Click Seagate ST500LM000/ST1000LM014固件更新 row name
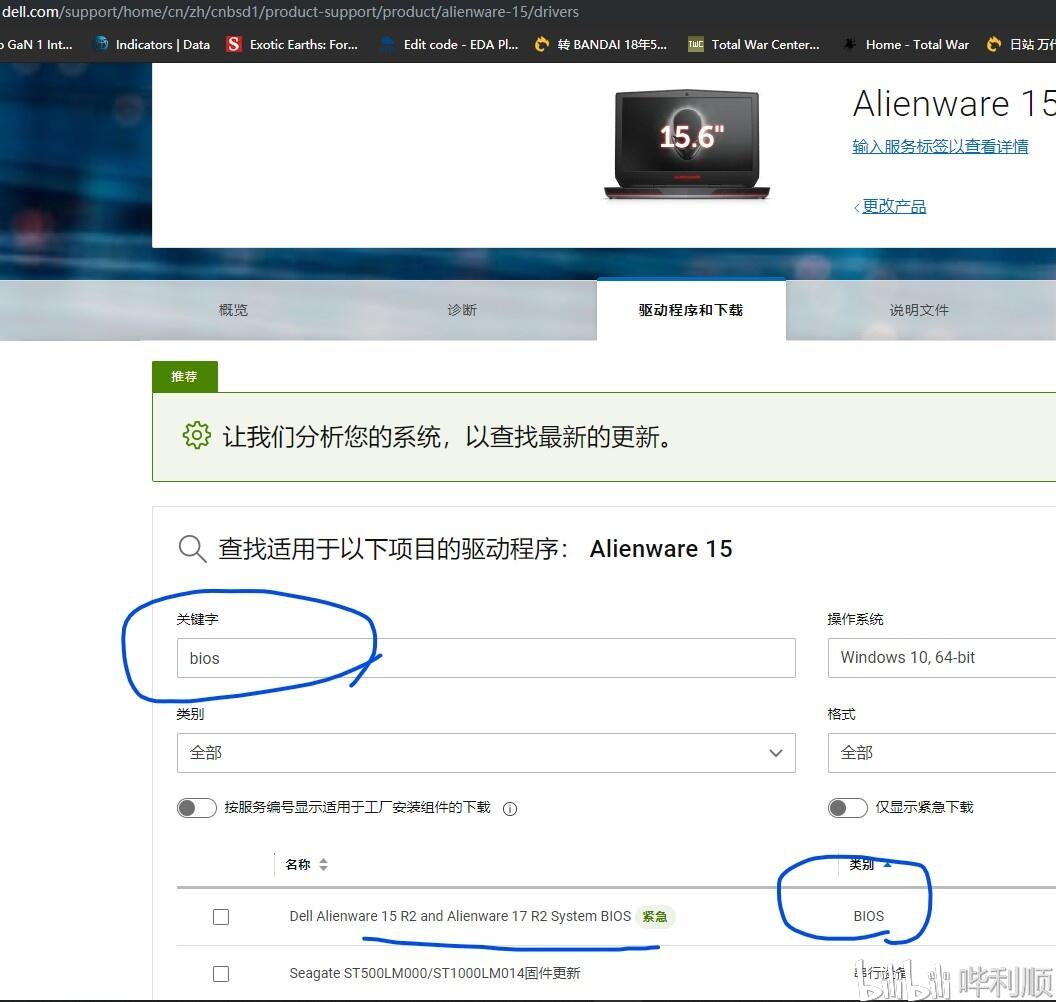Viewport: 1056px width, 1002px height. click(x=434, y=973)
